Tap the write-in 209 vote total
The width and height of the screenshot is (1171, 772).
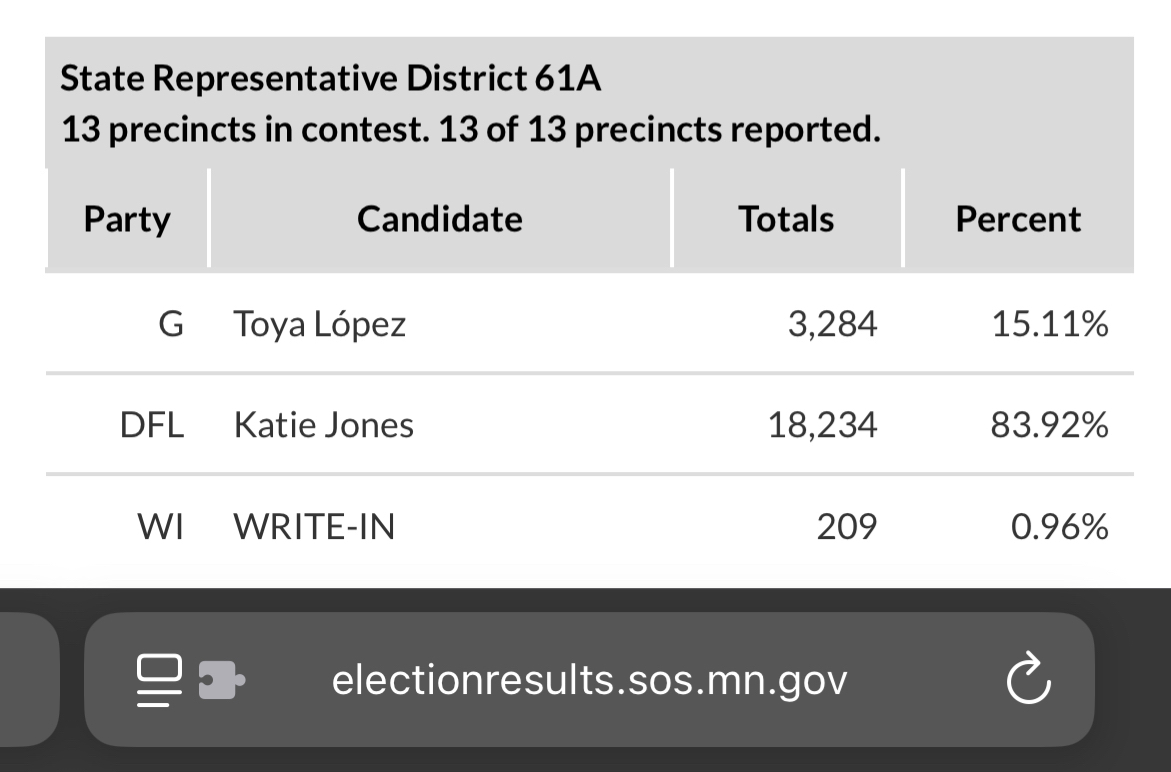pos(846,526)
